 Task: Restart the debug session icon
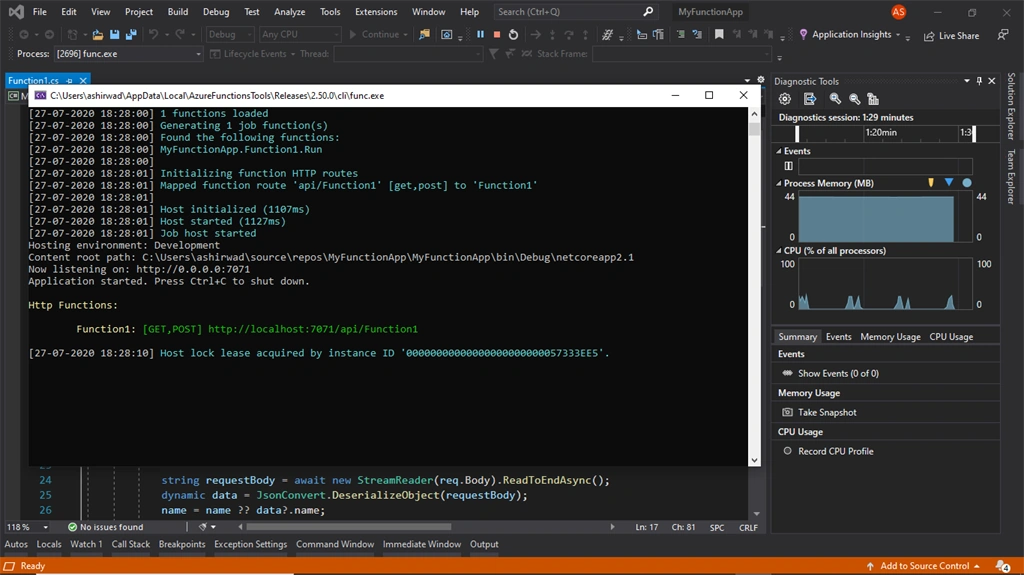pyautogui.click(x=513, y=34)
